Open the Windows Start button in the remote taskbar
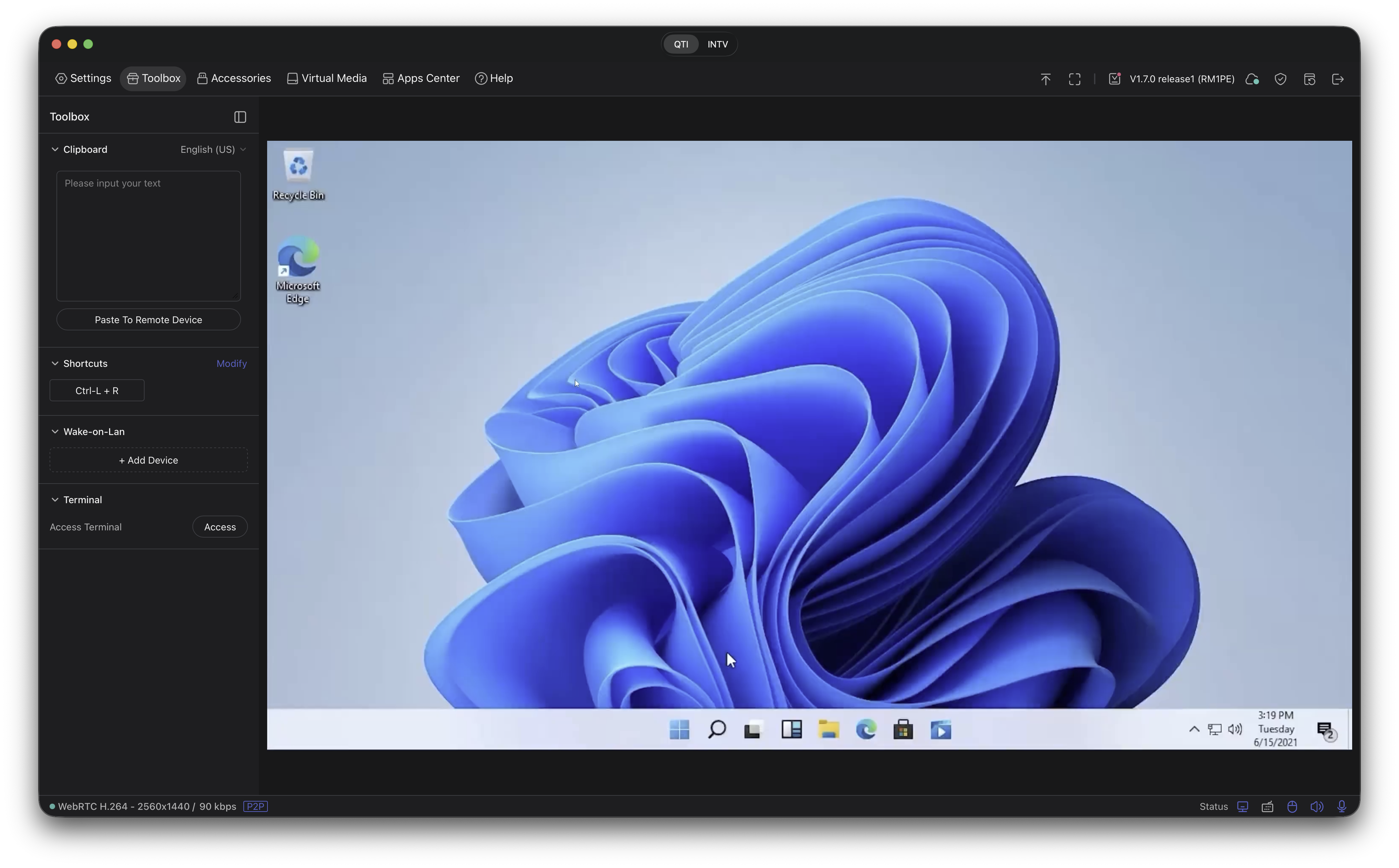The image size is (1399, 868). pyautogui.click(x=679, y=730)
